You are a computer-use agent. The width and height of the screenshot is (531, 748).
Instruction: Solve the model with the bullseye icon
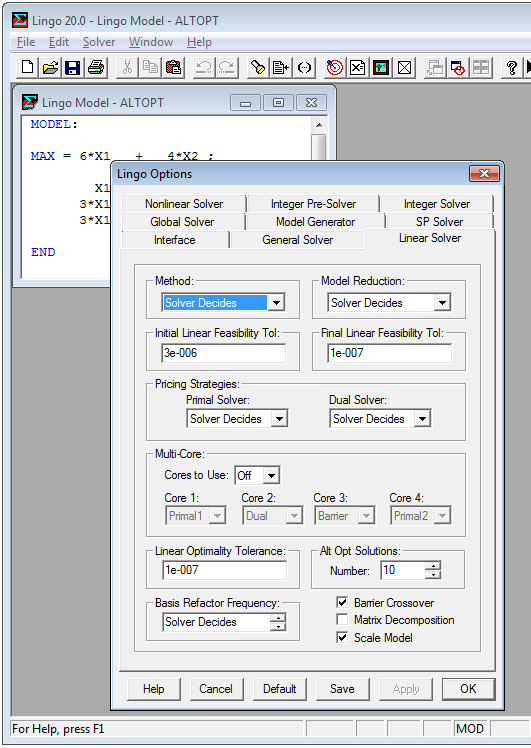334,67
